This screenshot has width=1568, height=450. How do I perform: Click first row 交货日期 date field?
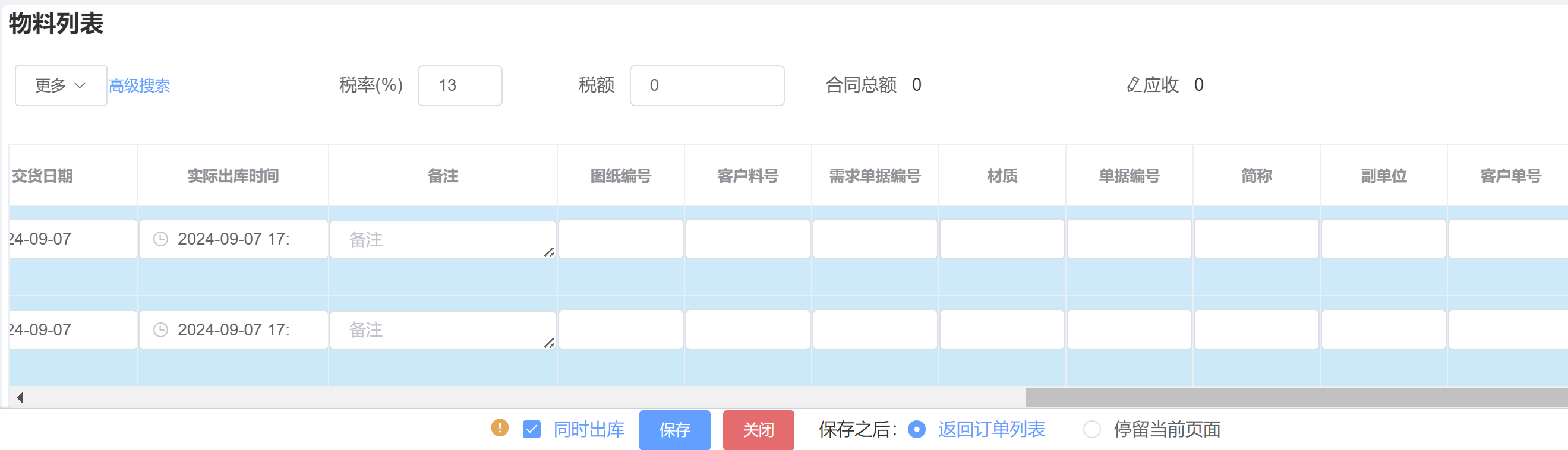(x=72, y=239)
